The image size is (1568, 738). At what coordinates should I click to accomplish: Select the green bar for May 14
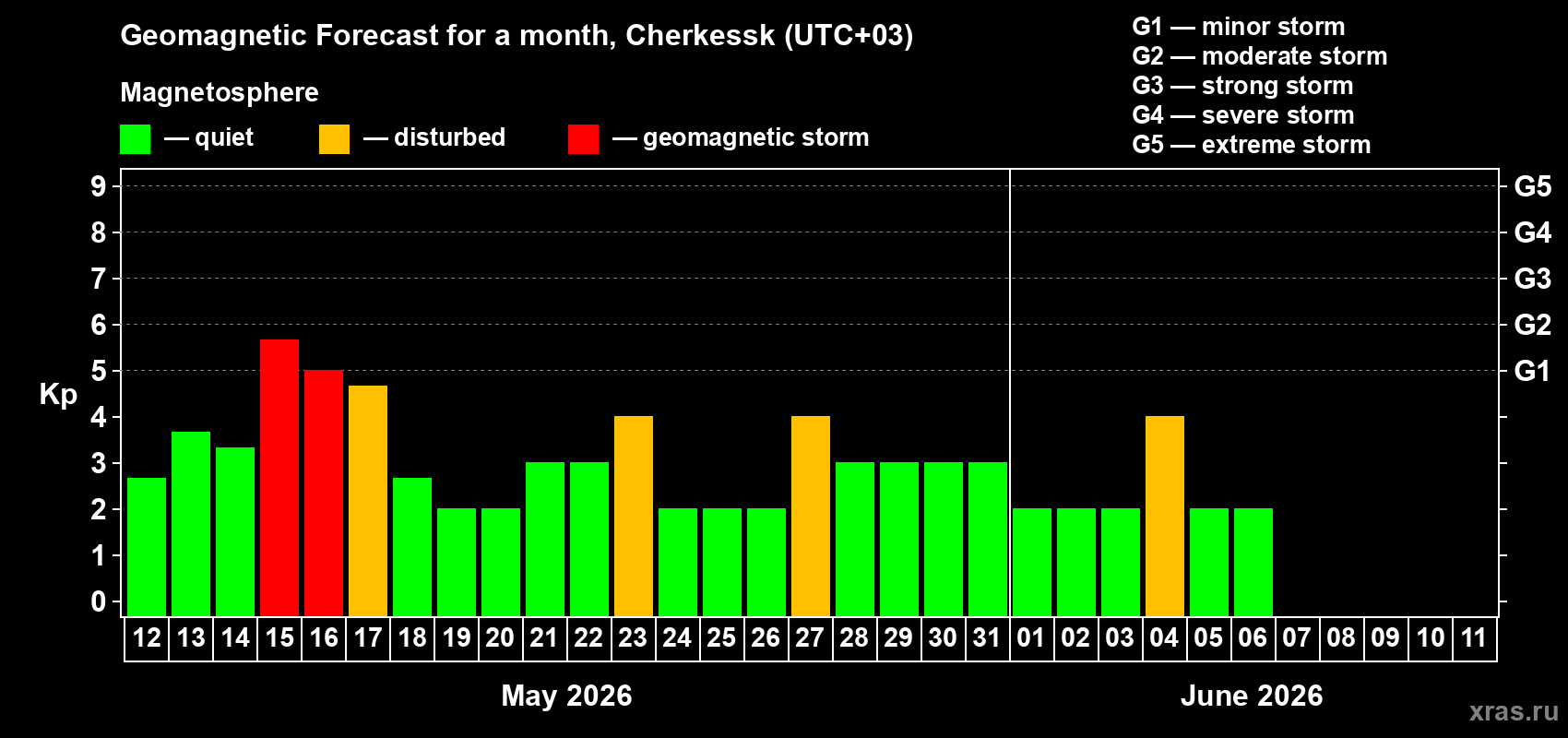pyautogui.click(x=235, y=532)
